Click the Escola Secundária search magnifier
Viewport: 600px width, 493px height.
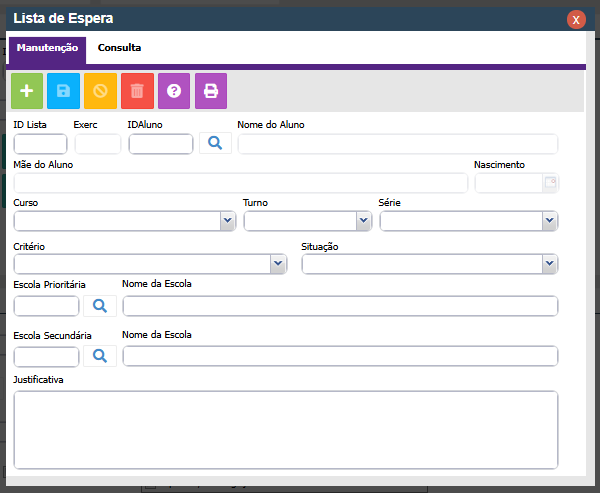(x=100, y=356)
